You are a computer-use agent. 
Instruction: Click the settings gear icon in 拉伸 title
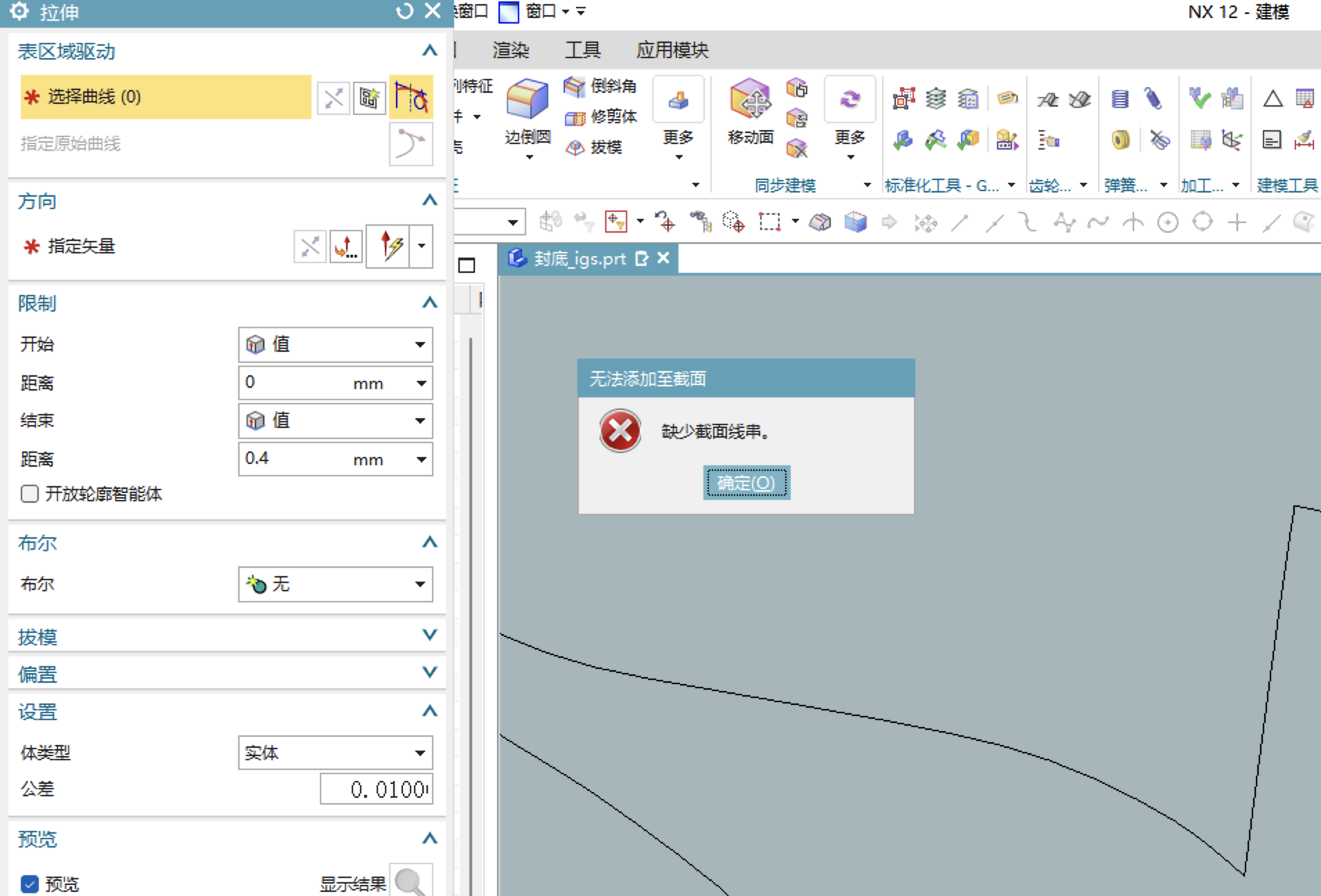tap(19, 11)
